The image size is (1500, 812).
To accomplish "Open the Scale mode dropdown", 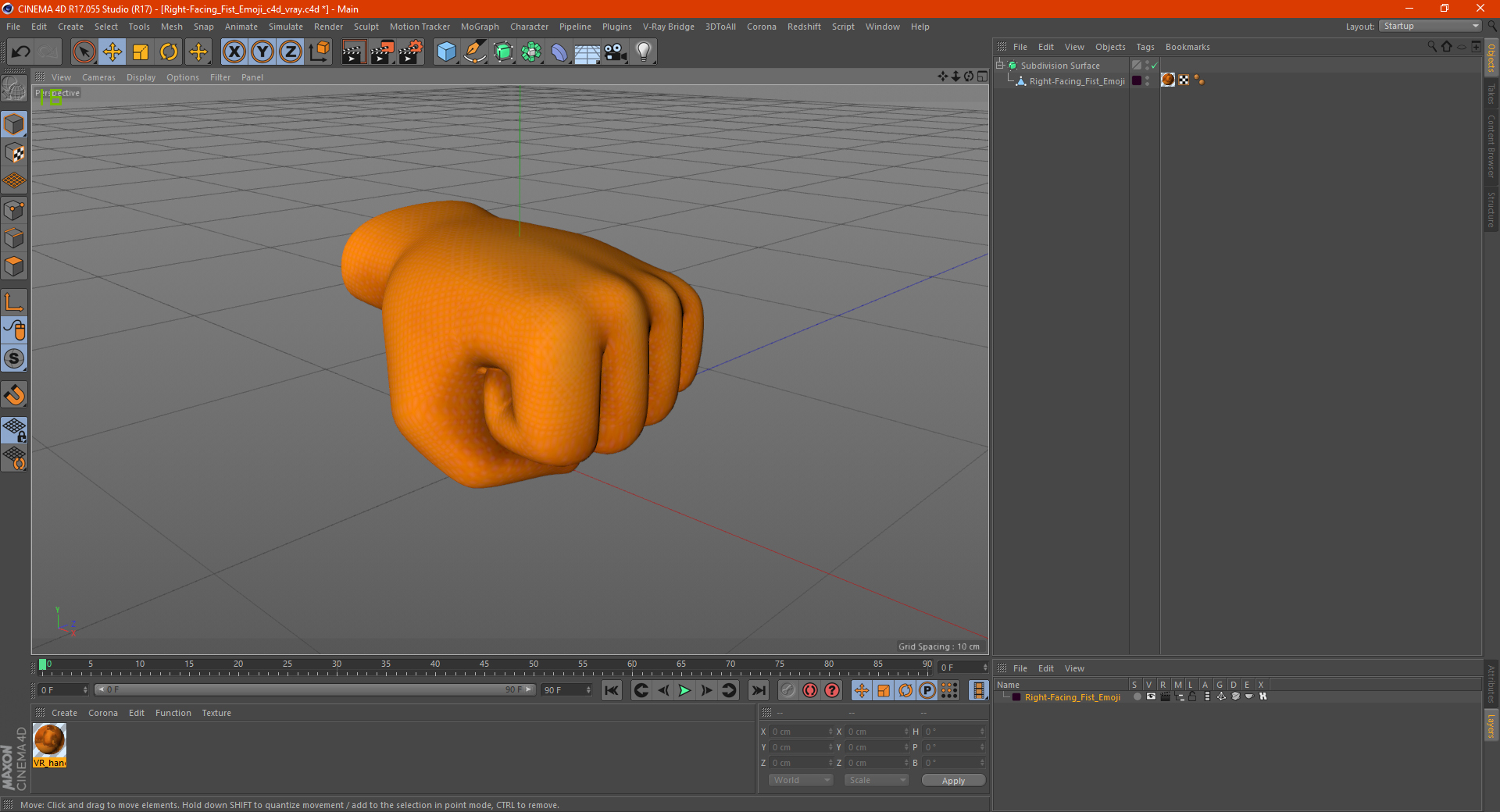I will [x=877, y=780].
